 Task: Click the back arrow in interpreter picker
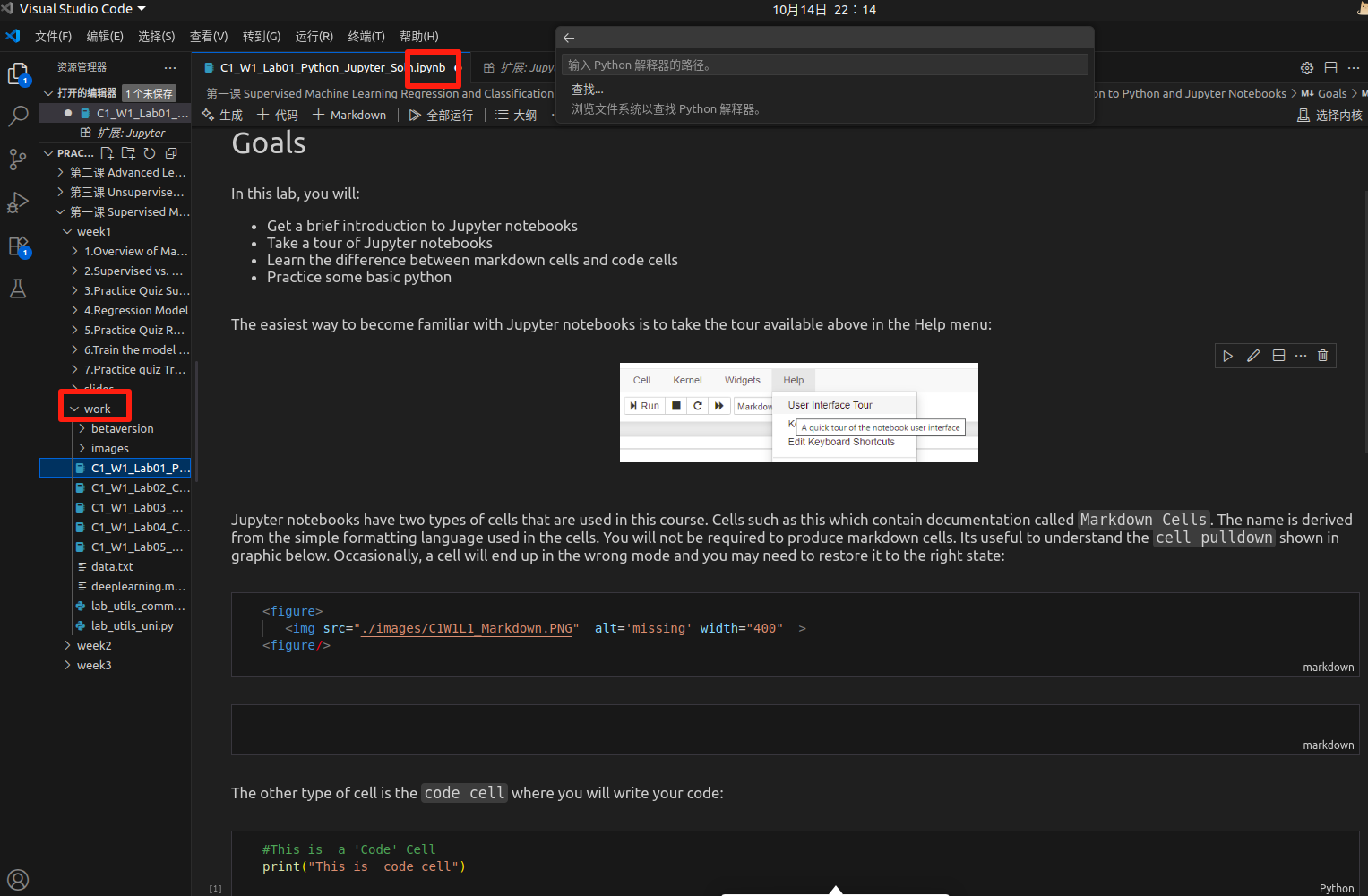pyautogui.click(x=569, y=38)
